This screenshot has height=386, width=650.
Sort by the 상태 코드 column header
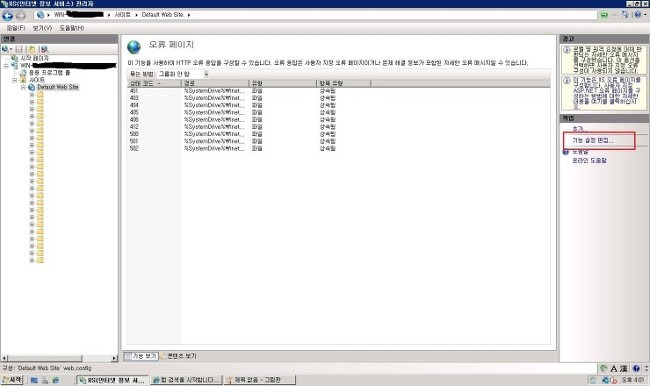154,83
